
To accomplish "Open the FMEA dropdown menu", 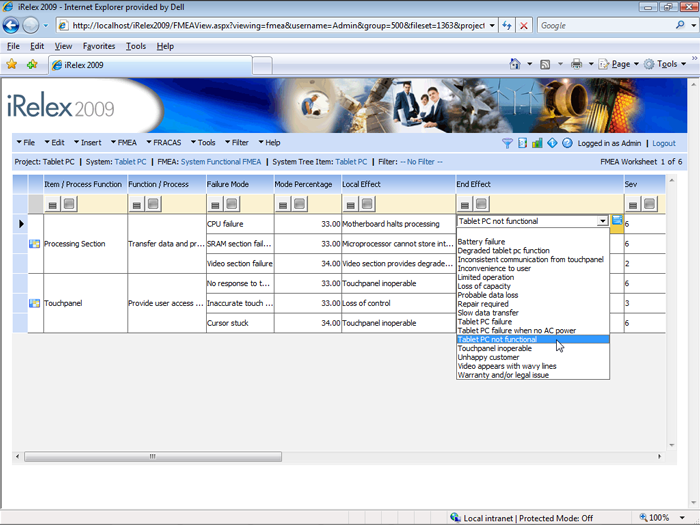I will (x=124, y=143).
